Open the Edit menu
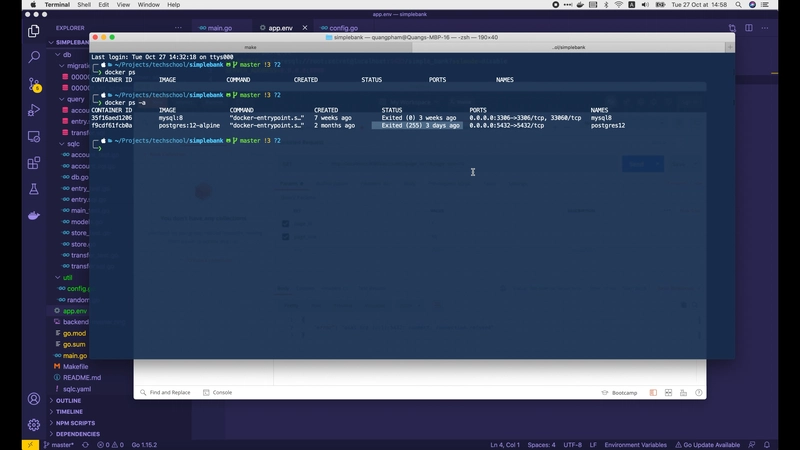This screenshot has width=800, height=450. pos(104,5)
